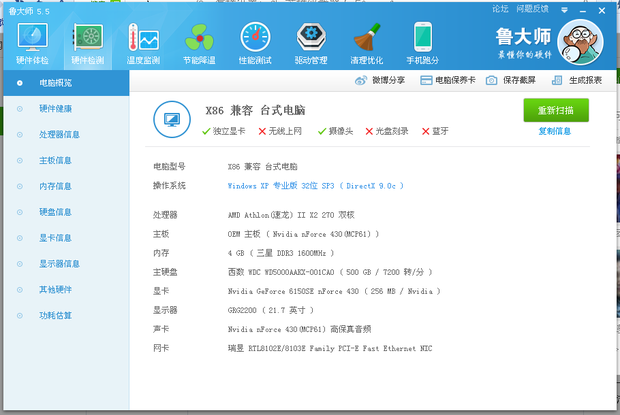The height and width of the screenshot is (415, 620).
Task: Click the GeForce 6150SE graphics card text
Action: [334, 291]
